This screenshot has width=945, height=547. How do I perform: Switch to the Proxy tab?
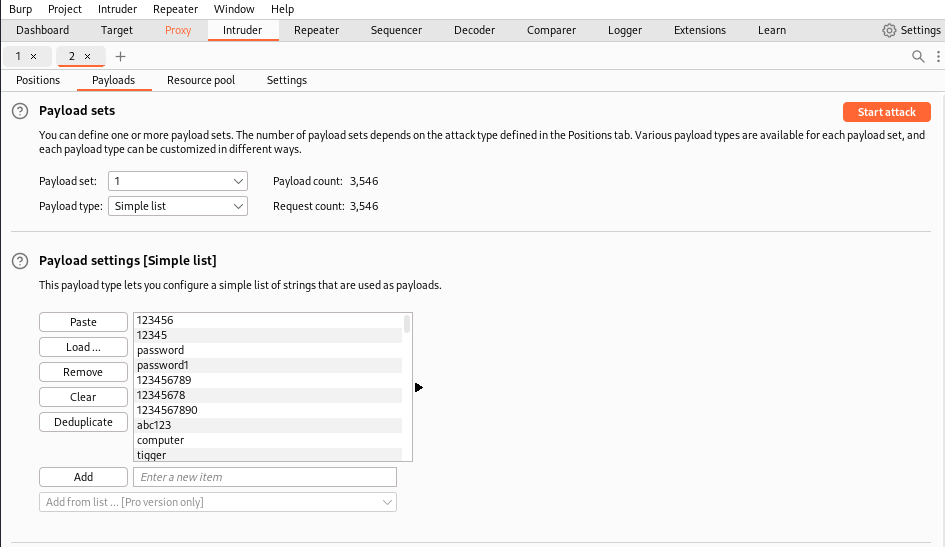[x=178, y=30]
